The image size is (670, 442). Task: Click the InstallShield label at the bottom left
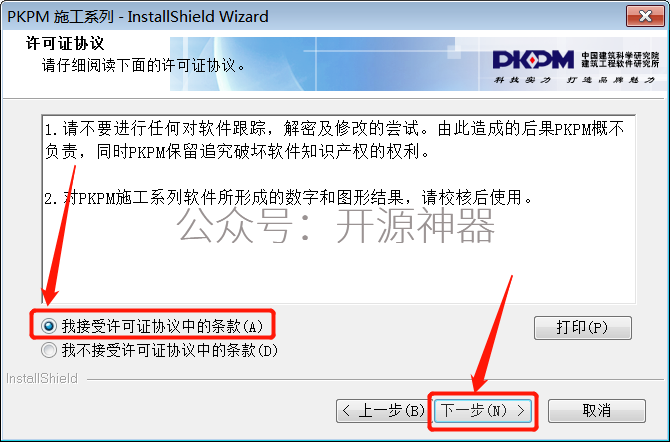[x=42, y=378]
